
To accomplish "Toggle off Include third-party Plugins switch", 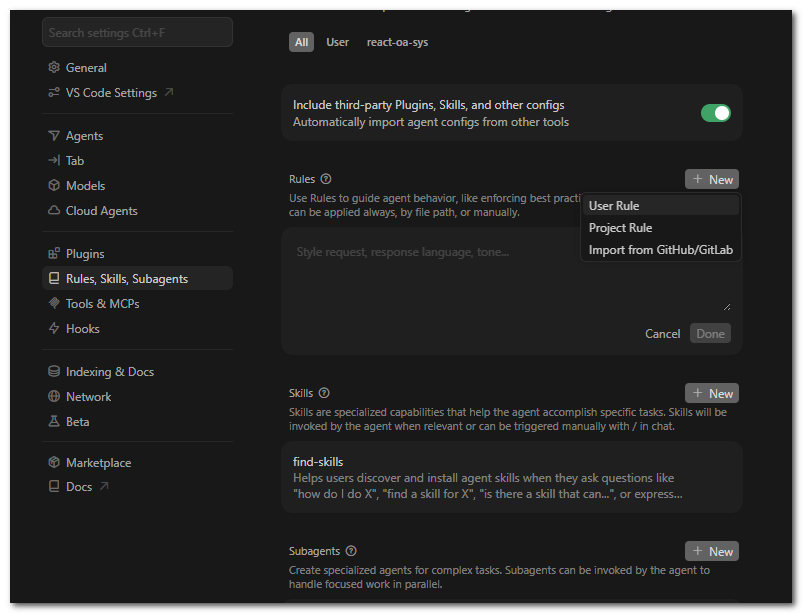I will [x=715, y=113].
